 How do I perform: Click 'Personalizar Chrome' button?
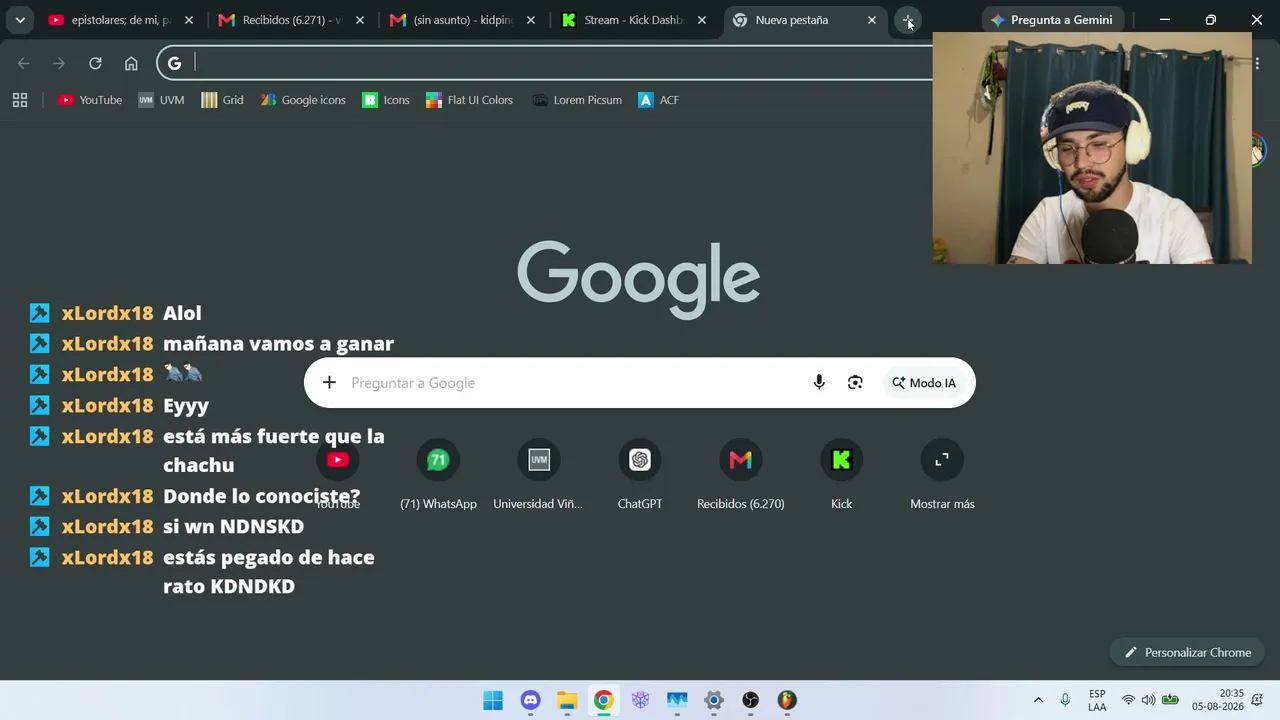pos(1188,653)
